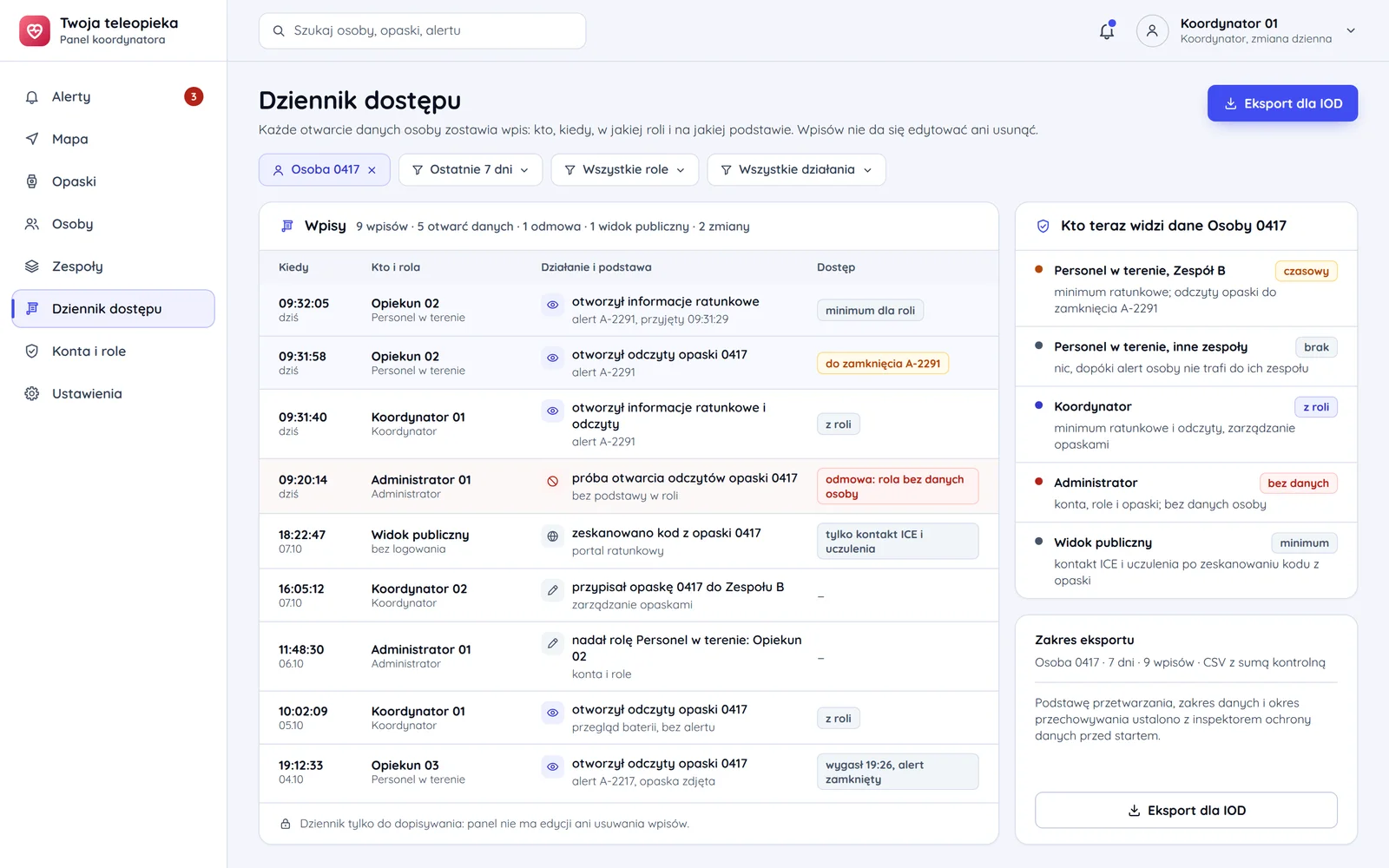Click the blue Eksport dla IOD button
The image size is (1389, 868).
coord(1282,103)
